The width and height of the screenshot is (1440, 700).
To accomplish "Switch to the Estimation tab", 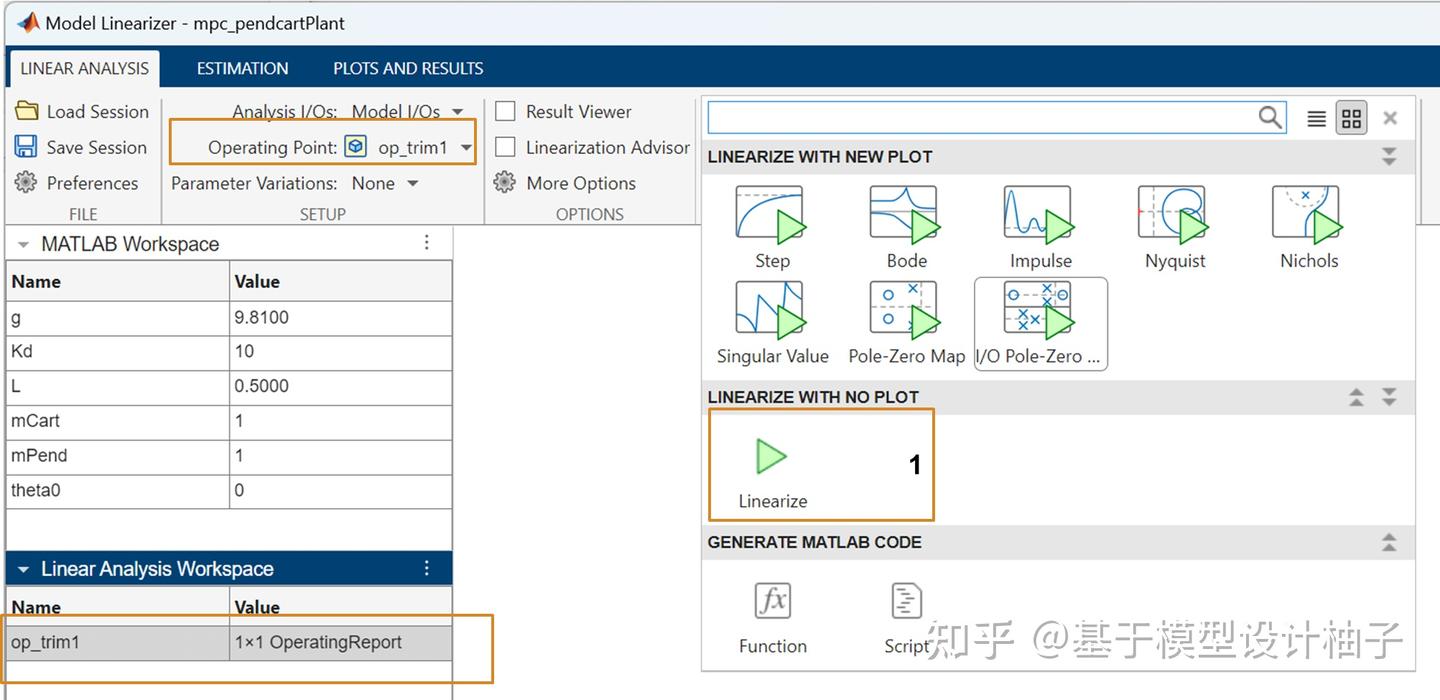I will tap(241, 67).
